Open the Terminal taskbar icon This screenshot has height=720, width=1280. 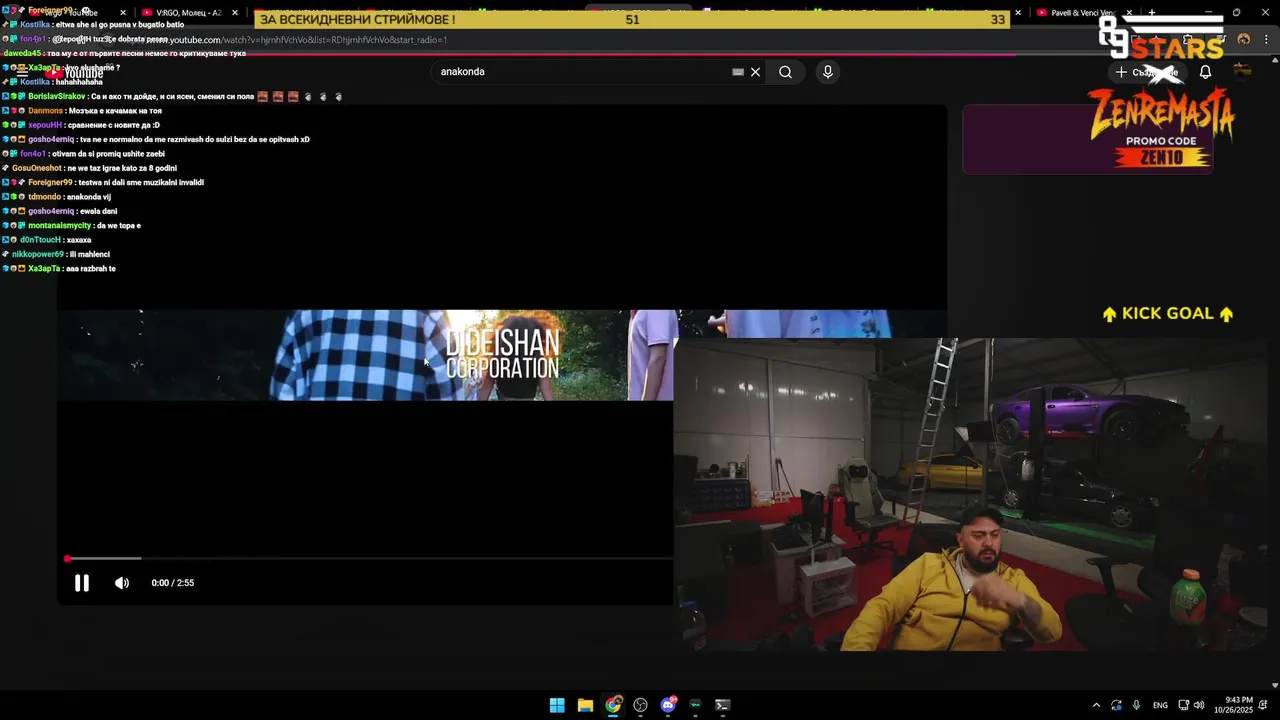coord(723,705)
